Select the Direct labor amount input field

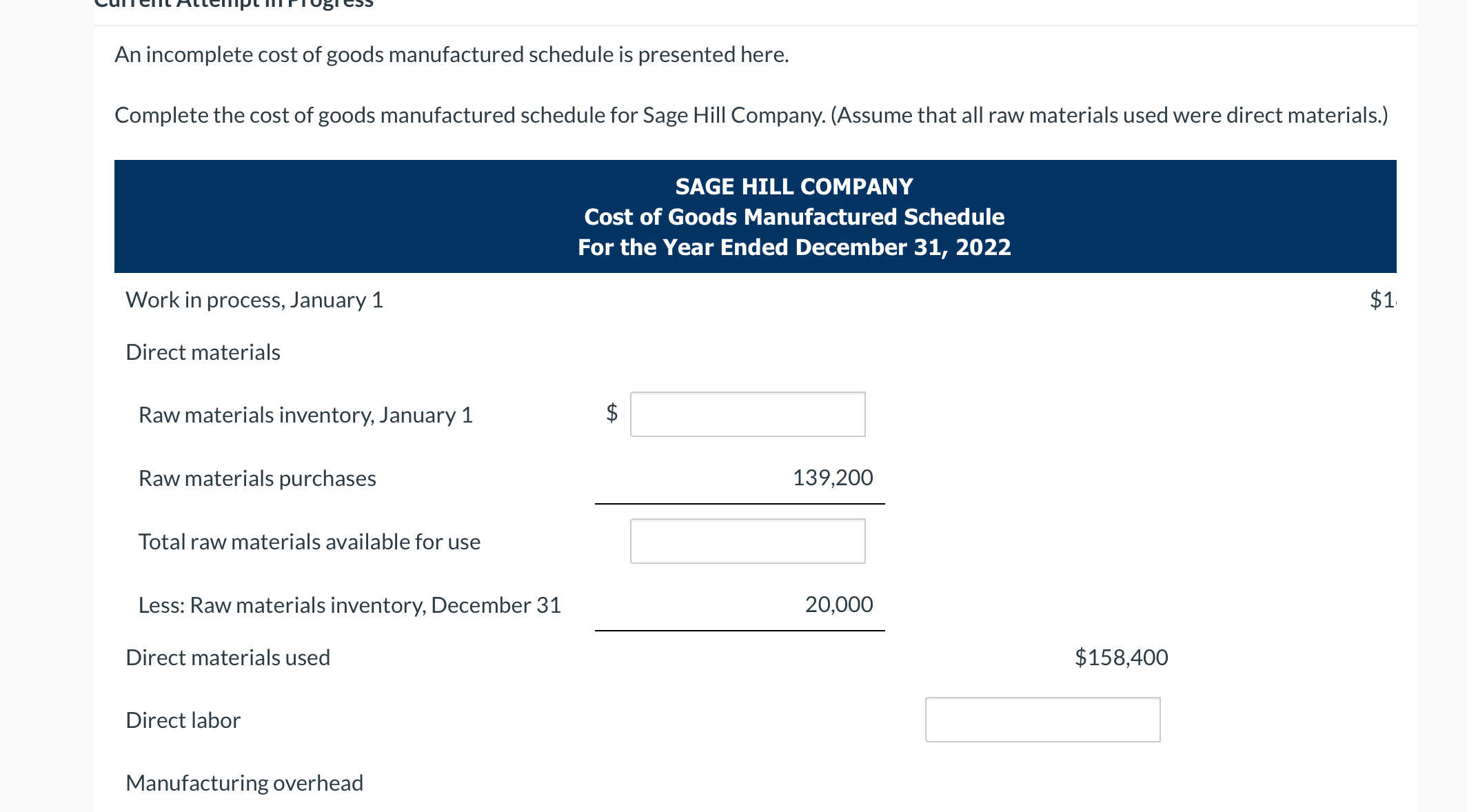pos(1043,720)
